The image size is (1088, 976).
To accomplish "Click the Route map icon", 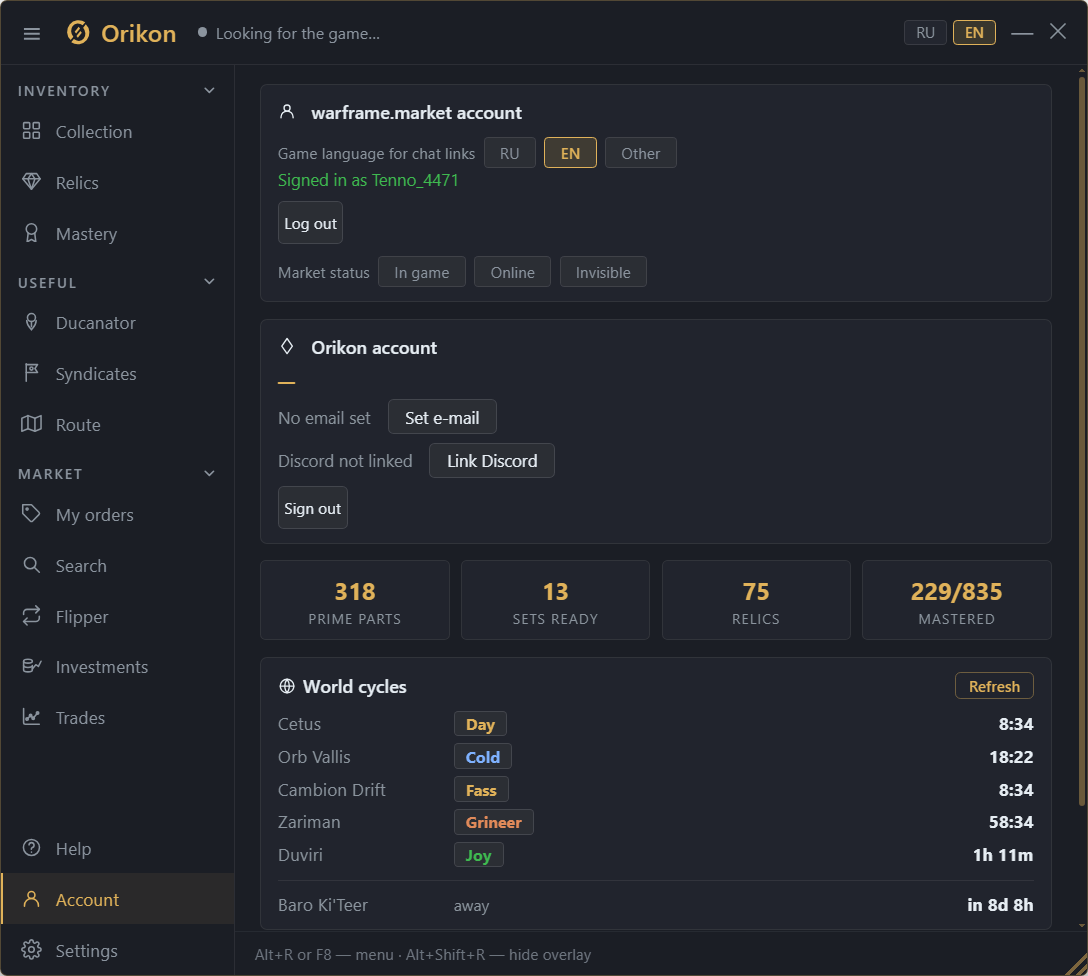I will 31,424.
